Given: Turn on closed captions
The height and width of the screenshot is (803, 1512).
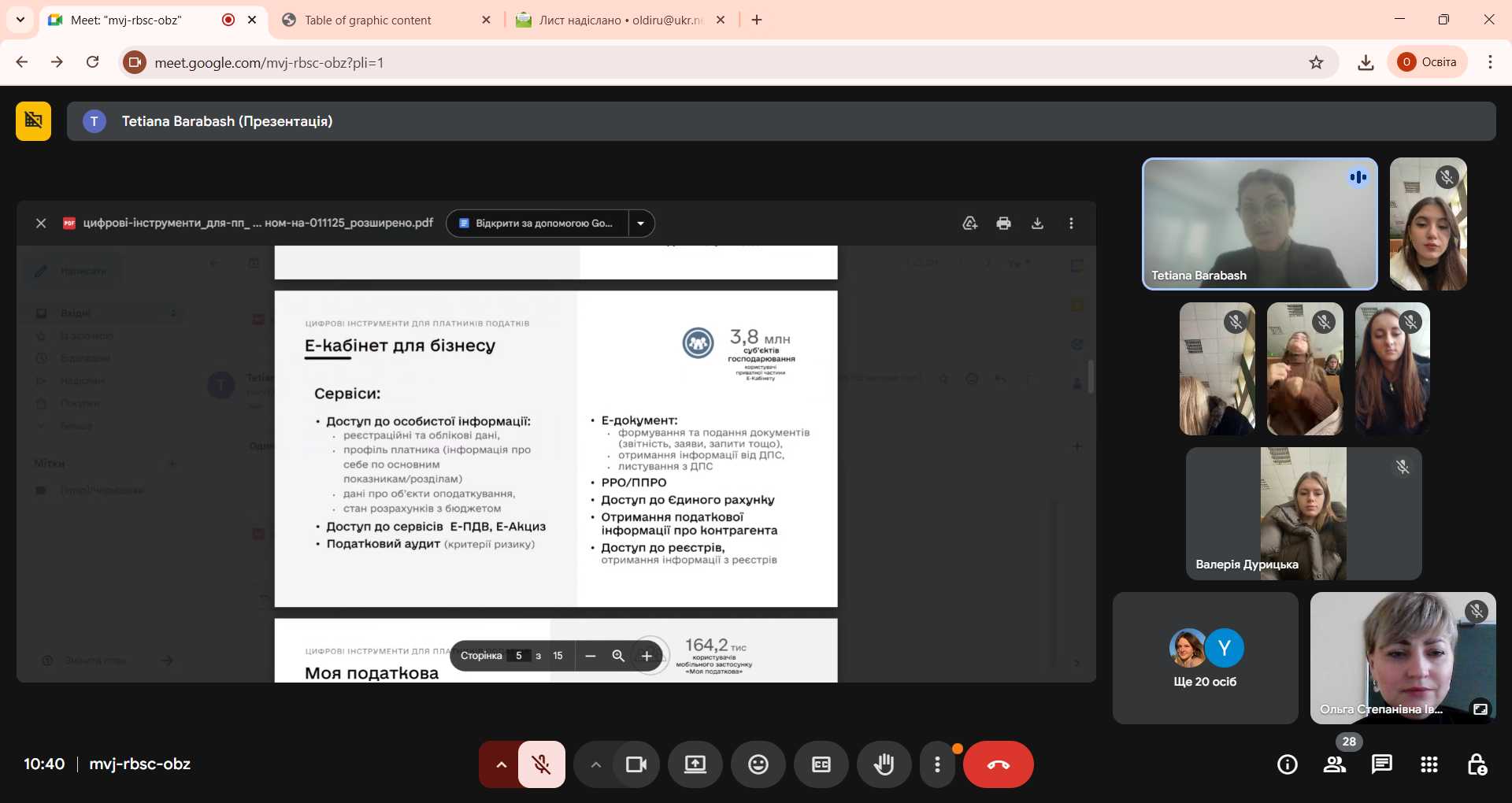Looking at the screenshot, I should point(821,764).
